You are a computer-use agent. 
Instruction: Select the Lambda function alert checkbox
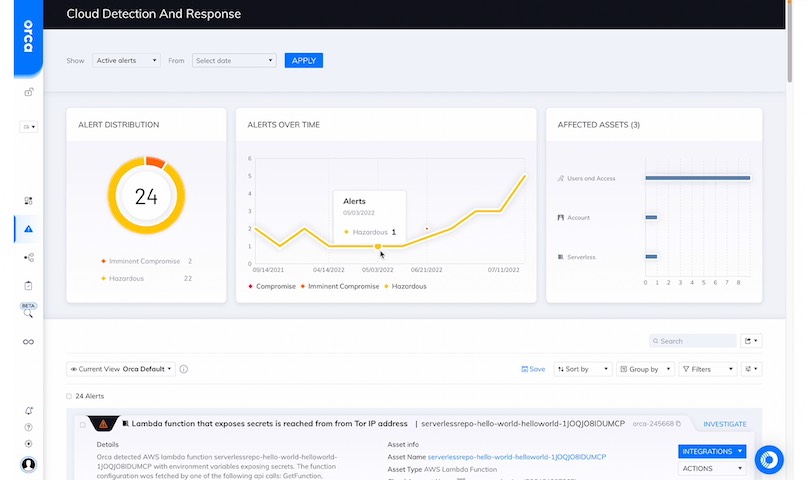[x=83, y=424]
